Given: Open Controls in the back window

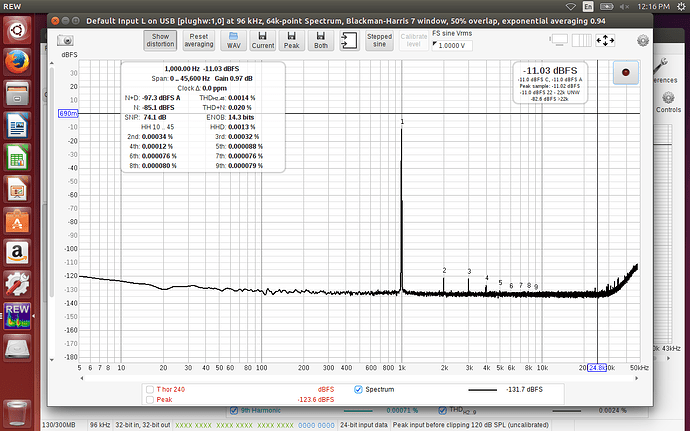Looking at the screenshot, I should (x=668, y=102).
